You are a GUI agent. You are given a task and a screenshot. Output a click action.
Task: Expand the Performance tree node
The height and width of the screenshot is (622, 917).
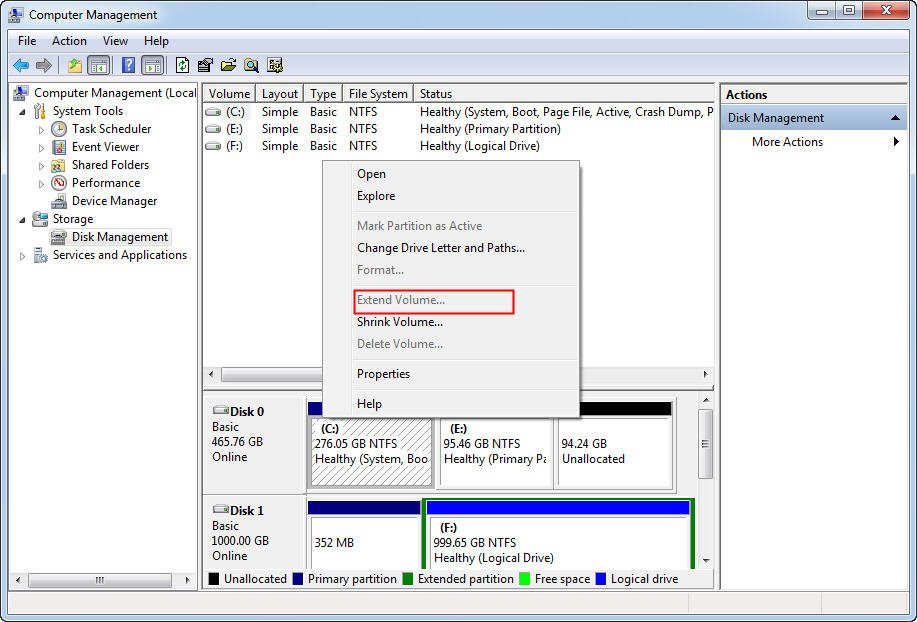[x=41, y=184]
